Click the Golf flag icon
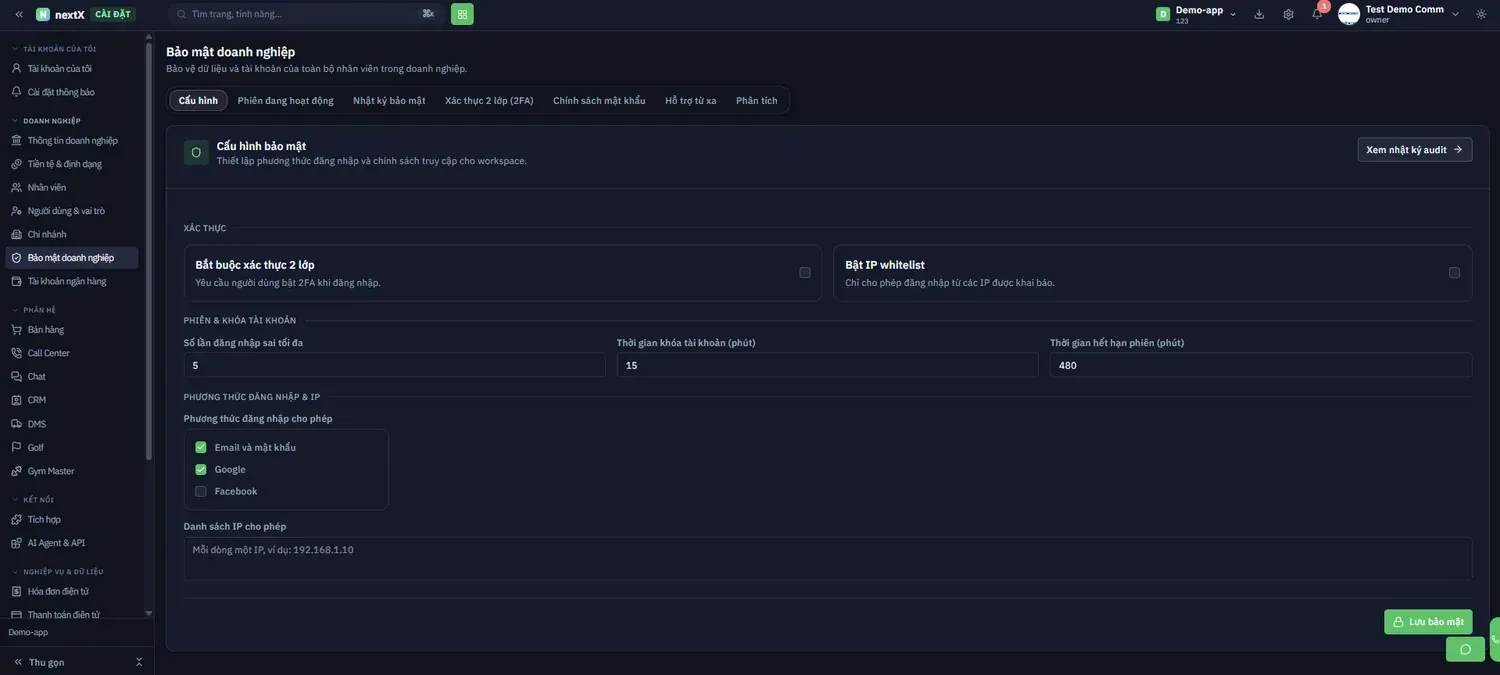The height and width of the screenshot is (675, 1500). tap(16, 447)
